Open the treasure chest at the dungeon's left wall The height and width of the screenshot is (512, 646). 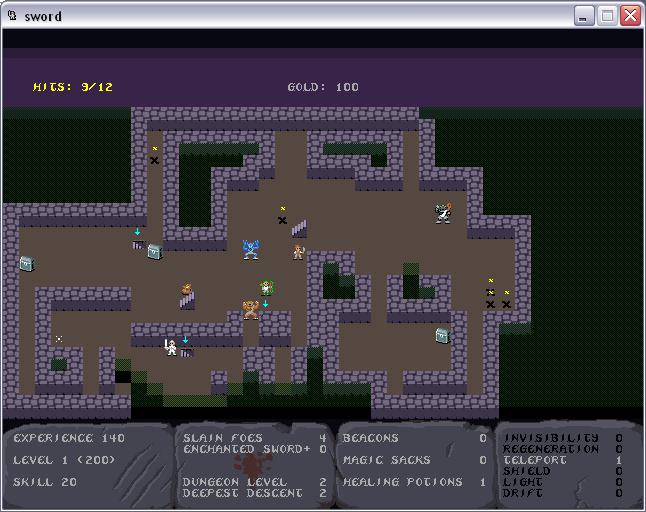27,264
